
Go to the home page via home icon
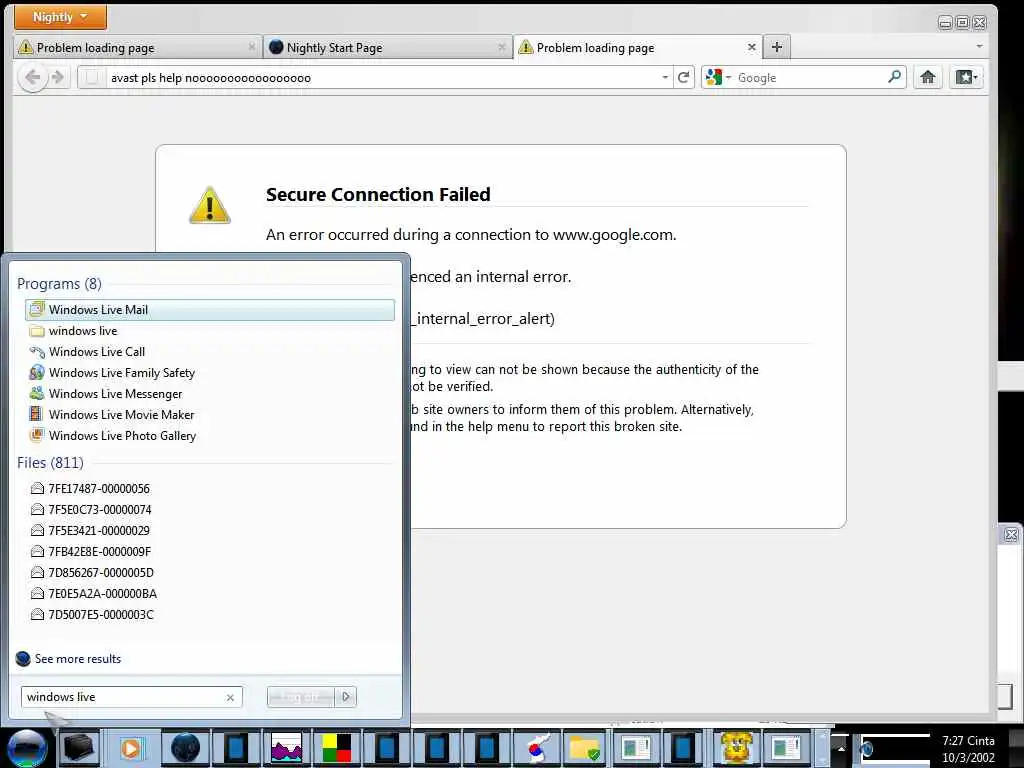[927, 78]
